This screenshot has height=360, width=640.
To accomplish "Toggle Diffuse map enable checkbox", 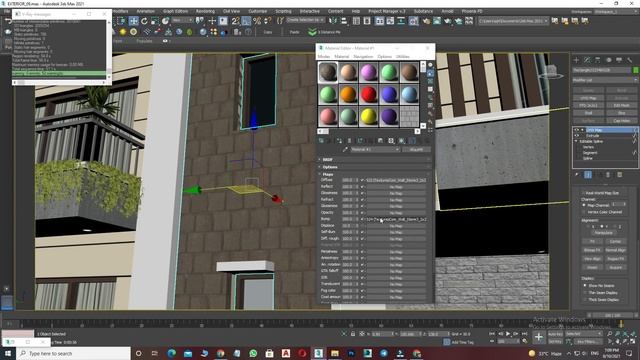I will tap(362, 180).
